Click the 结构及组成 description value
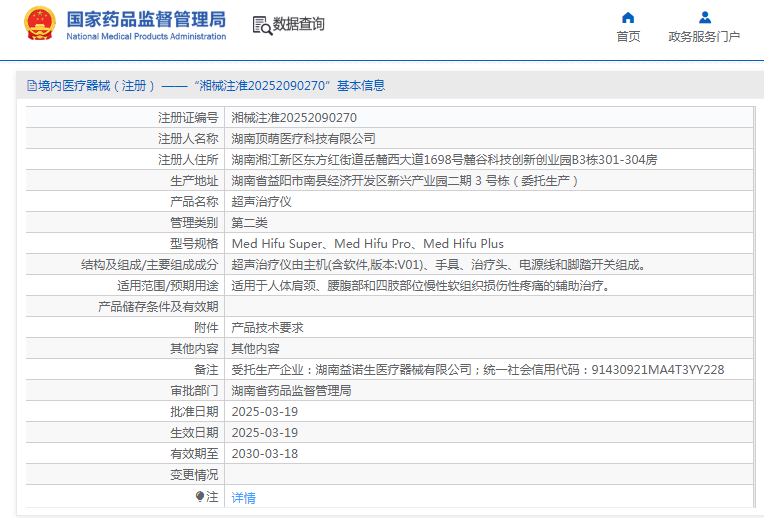 (x=439, y=265)
